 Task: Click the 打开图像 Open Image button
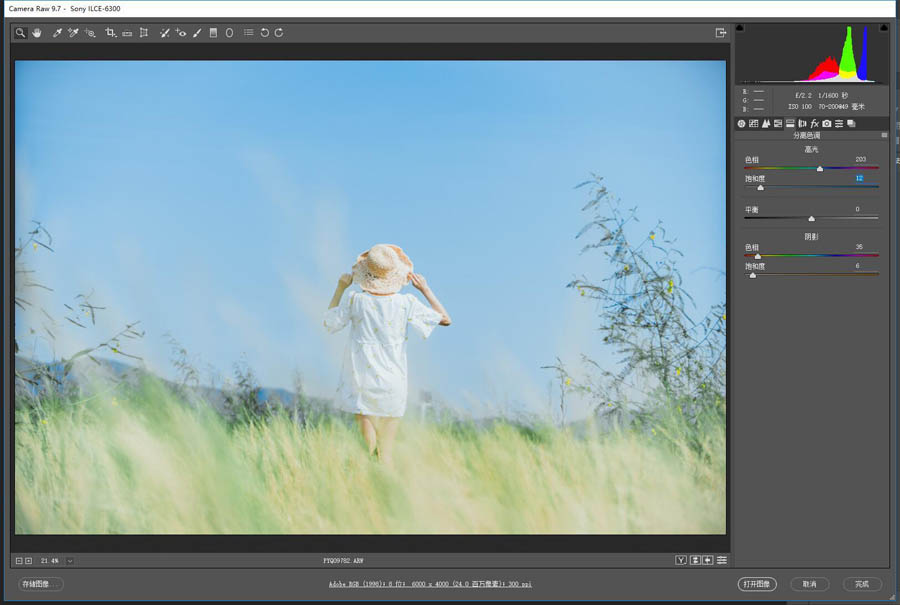(x=757, y=584)
